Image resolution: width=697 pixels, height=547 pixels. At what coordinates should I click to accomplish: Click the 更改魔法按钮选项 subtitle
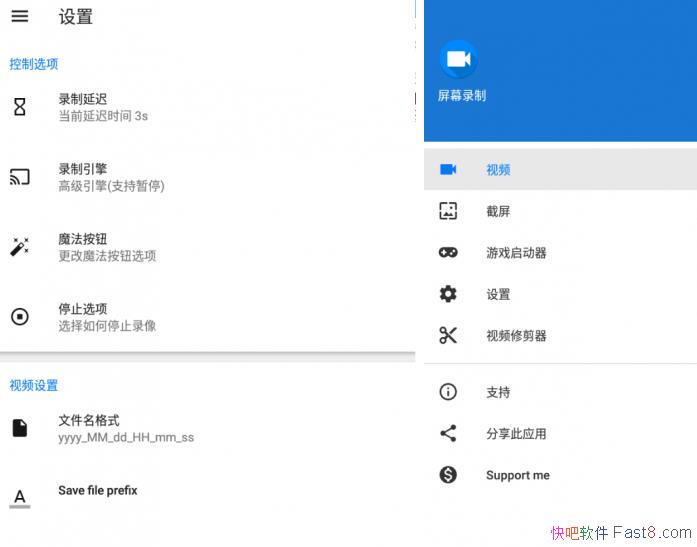point(107,256)
